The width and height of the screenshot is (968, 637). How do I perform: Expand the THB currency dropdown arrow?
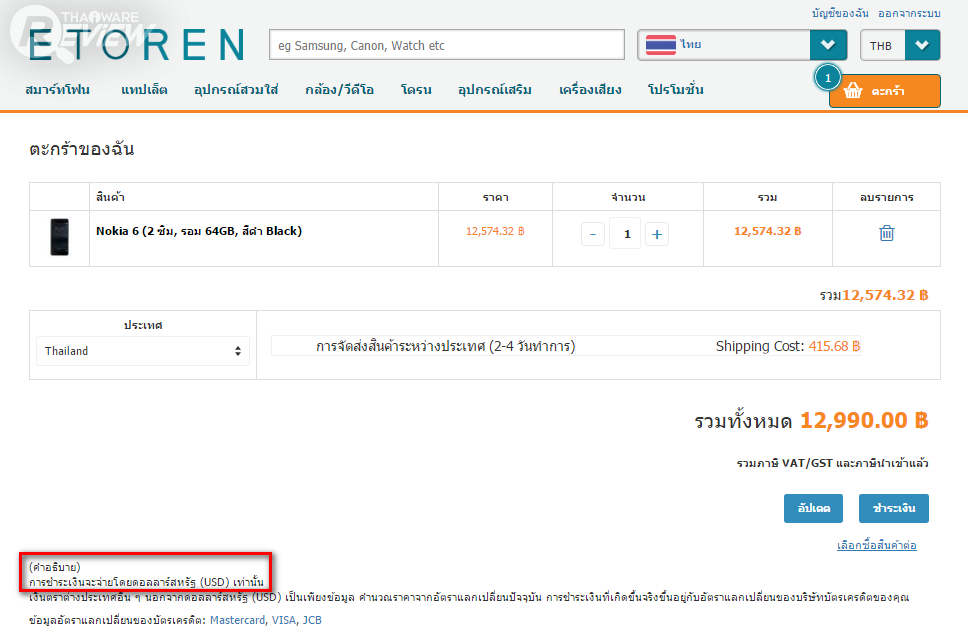922,45
